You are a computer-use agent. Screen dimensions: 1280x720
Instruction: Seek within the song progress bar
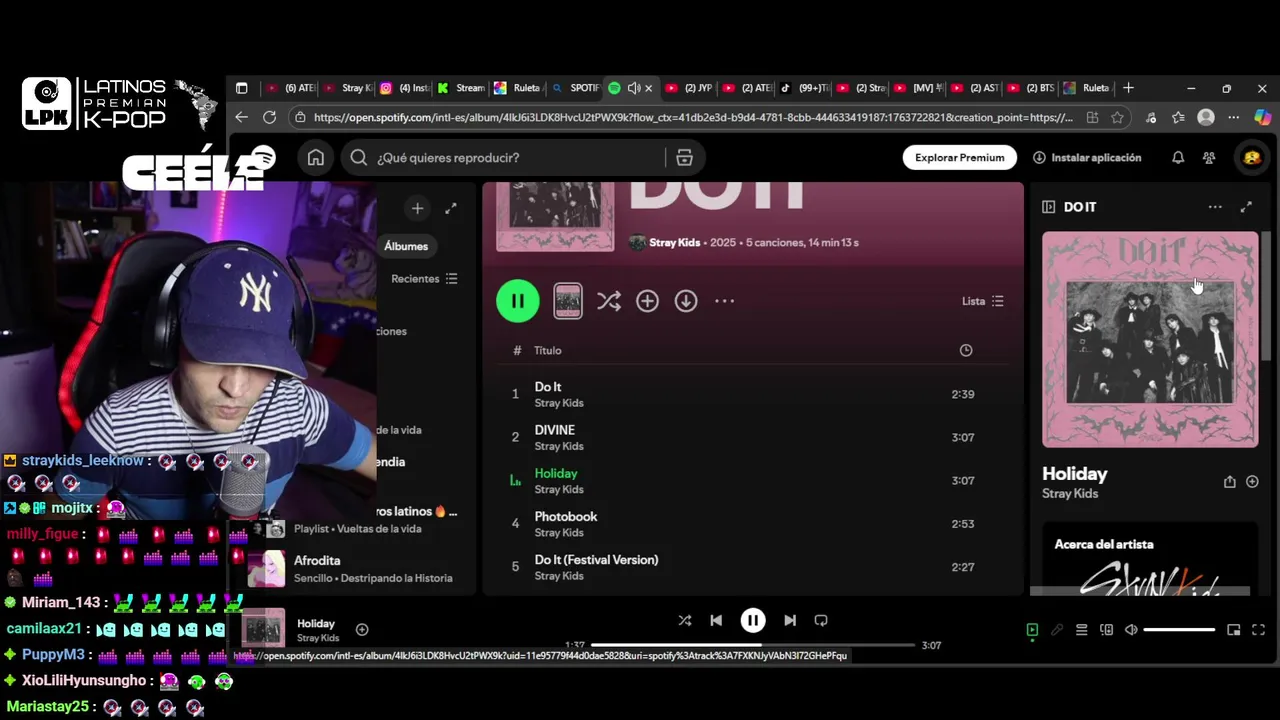753,645
